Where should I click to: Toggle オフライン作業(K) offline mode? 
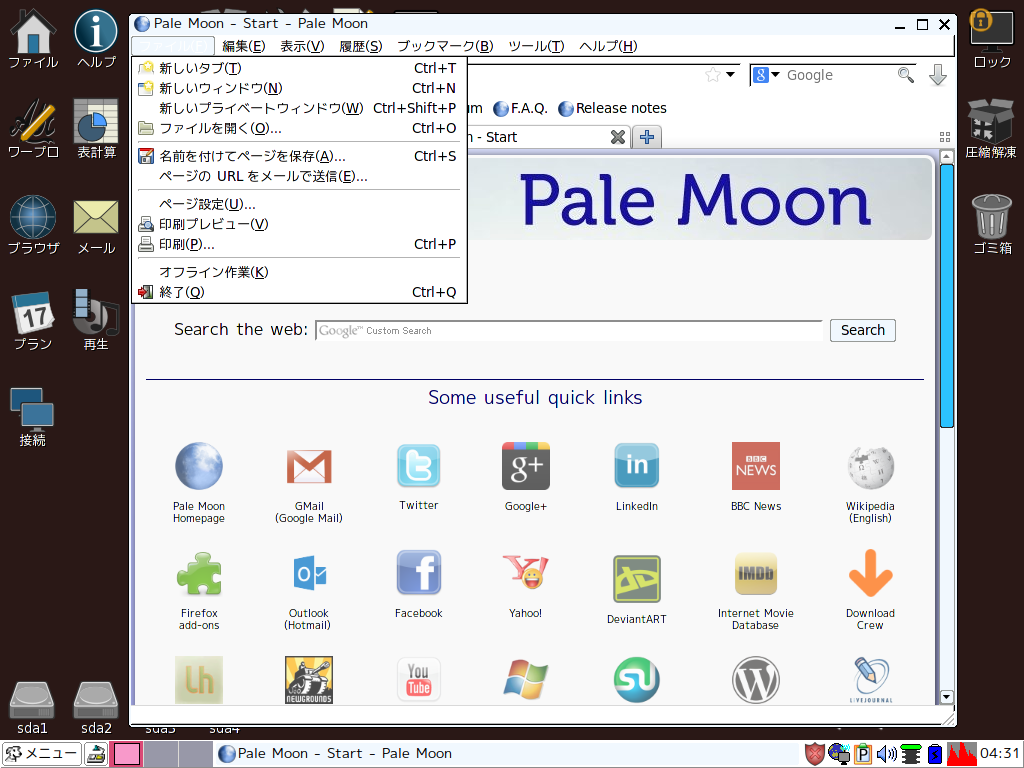pyautogui.click(x=299, y=272)
